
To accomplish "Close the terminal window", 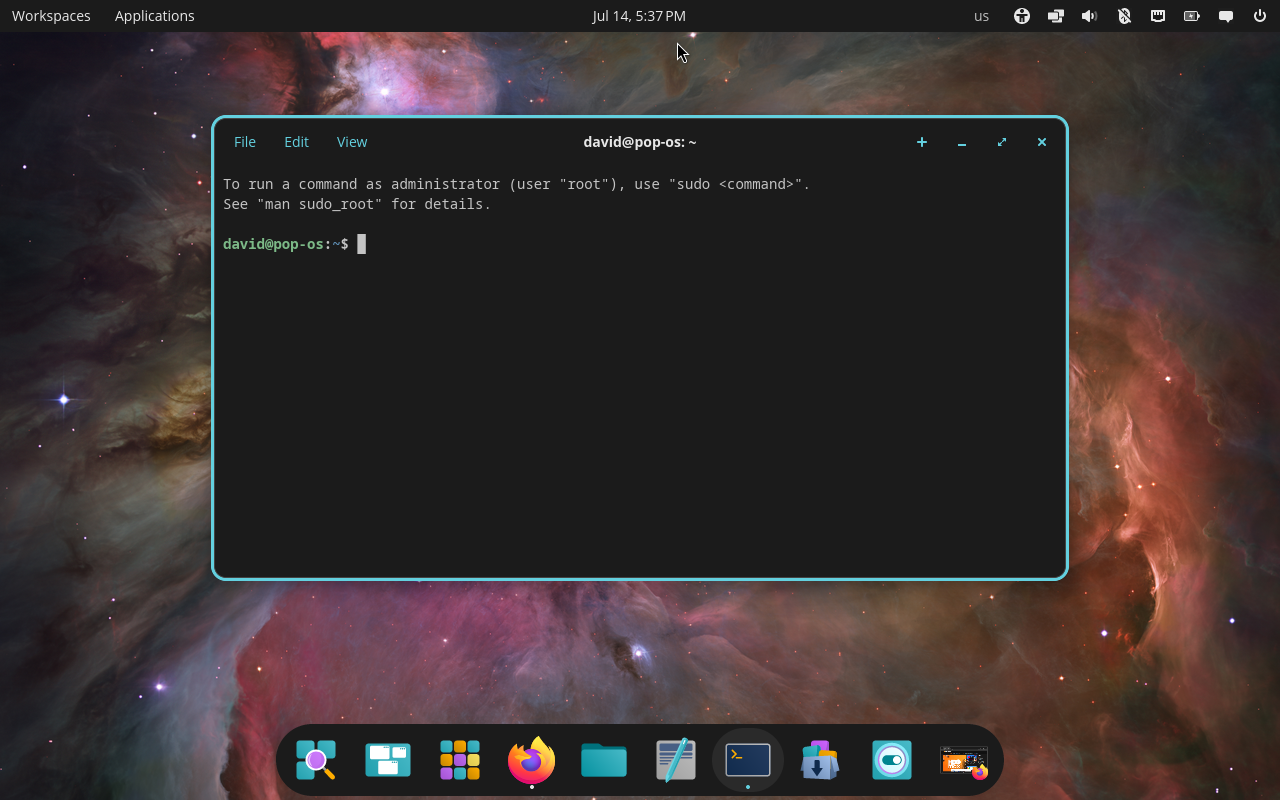I will pyautogui.click(x=1042, y=142).
